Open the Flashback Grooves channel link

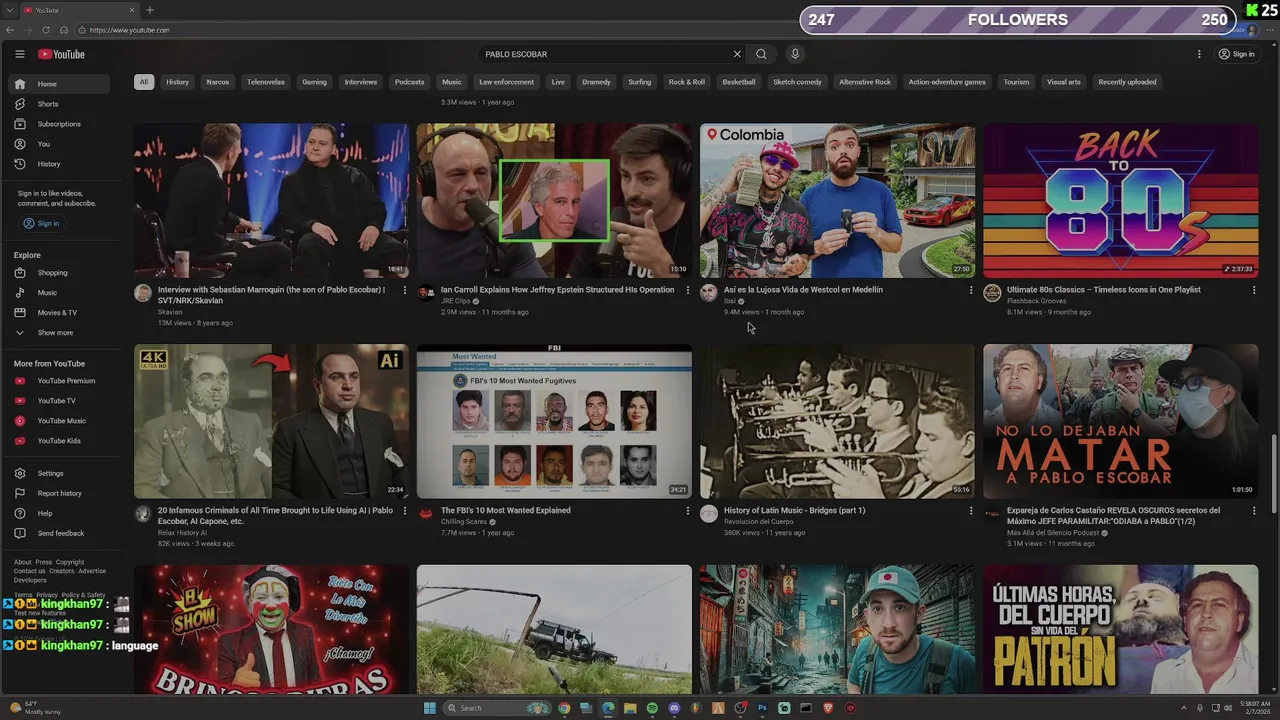point(1036,301)
